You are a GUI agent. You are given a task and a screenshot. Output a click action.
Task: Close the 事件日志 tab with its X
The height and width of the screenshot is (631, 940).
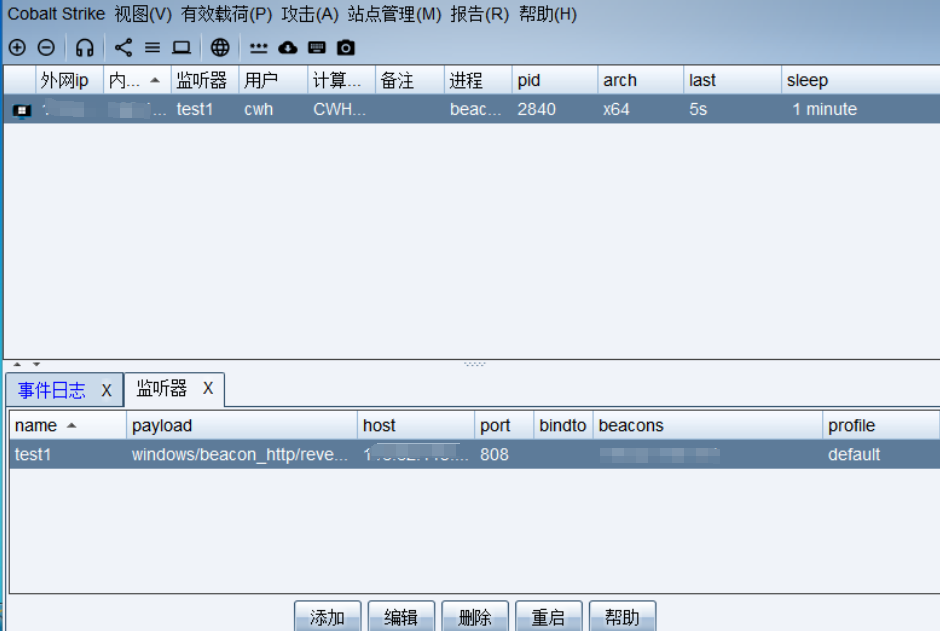point(106,391)
